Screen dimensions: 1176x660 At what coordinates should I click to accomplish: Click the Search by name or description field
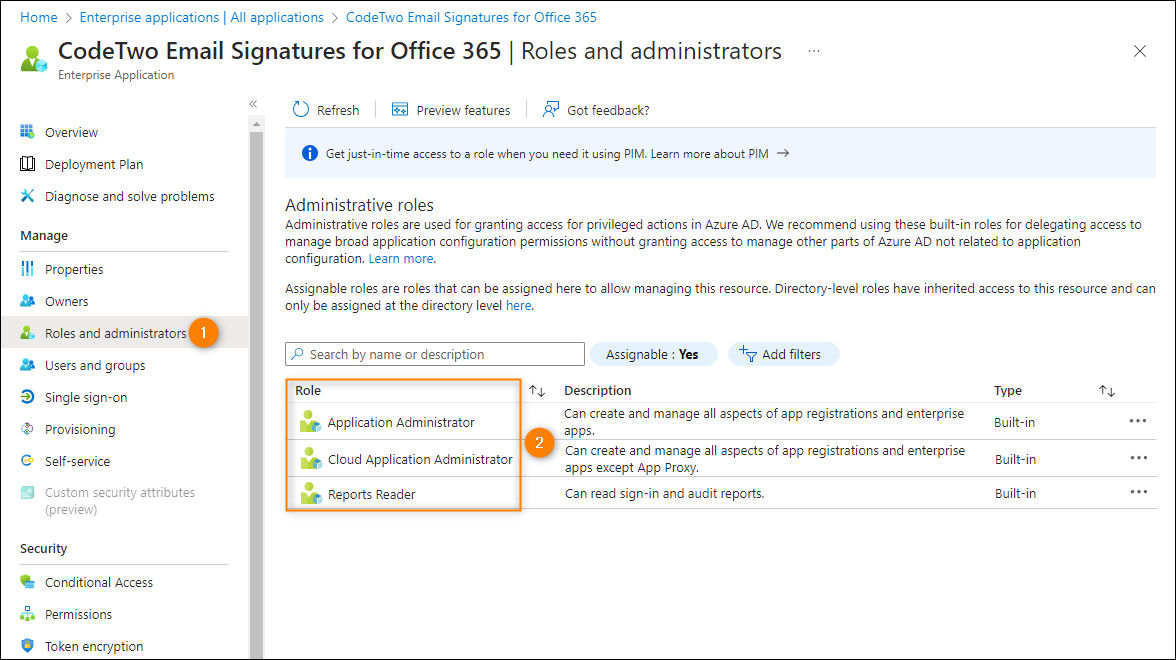(x=434, y=354)
